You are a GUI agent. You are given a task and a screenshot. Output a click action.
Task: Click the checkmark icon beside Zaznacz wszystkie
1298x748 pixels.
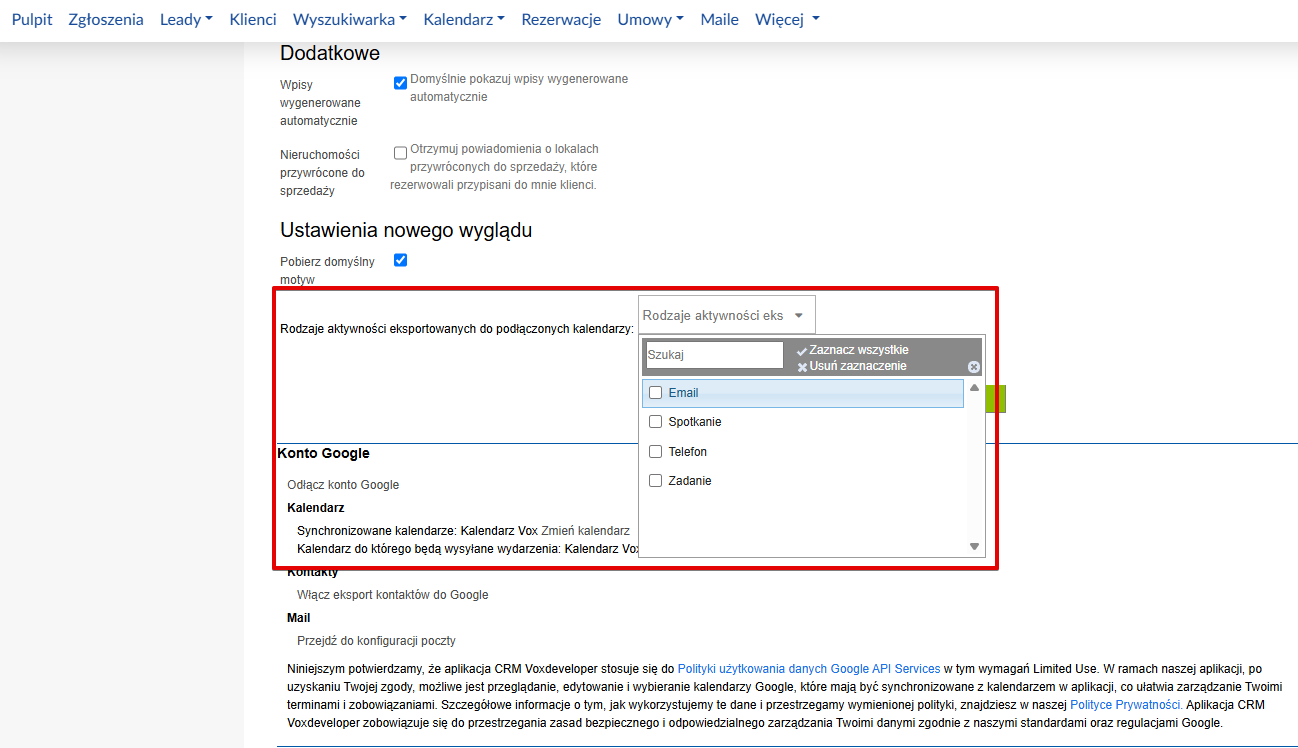802,351
